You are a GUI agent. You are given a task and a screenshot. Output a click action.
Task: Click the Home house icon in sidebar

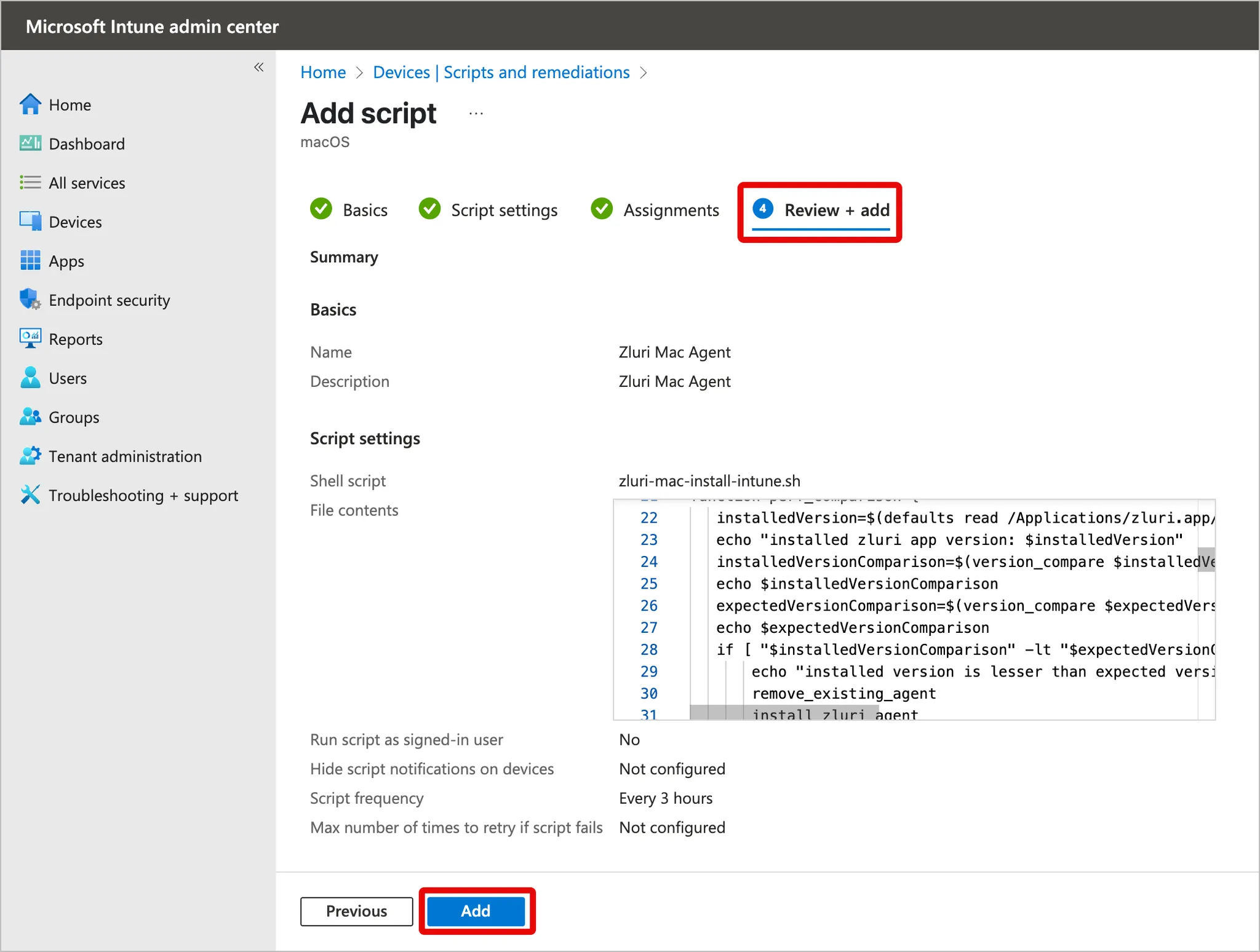pos(30,105)
